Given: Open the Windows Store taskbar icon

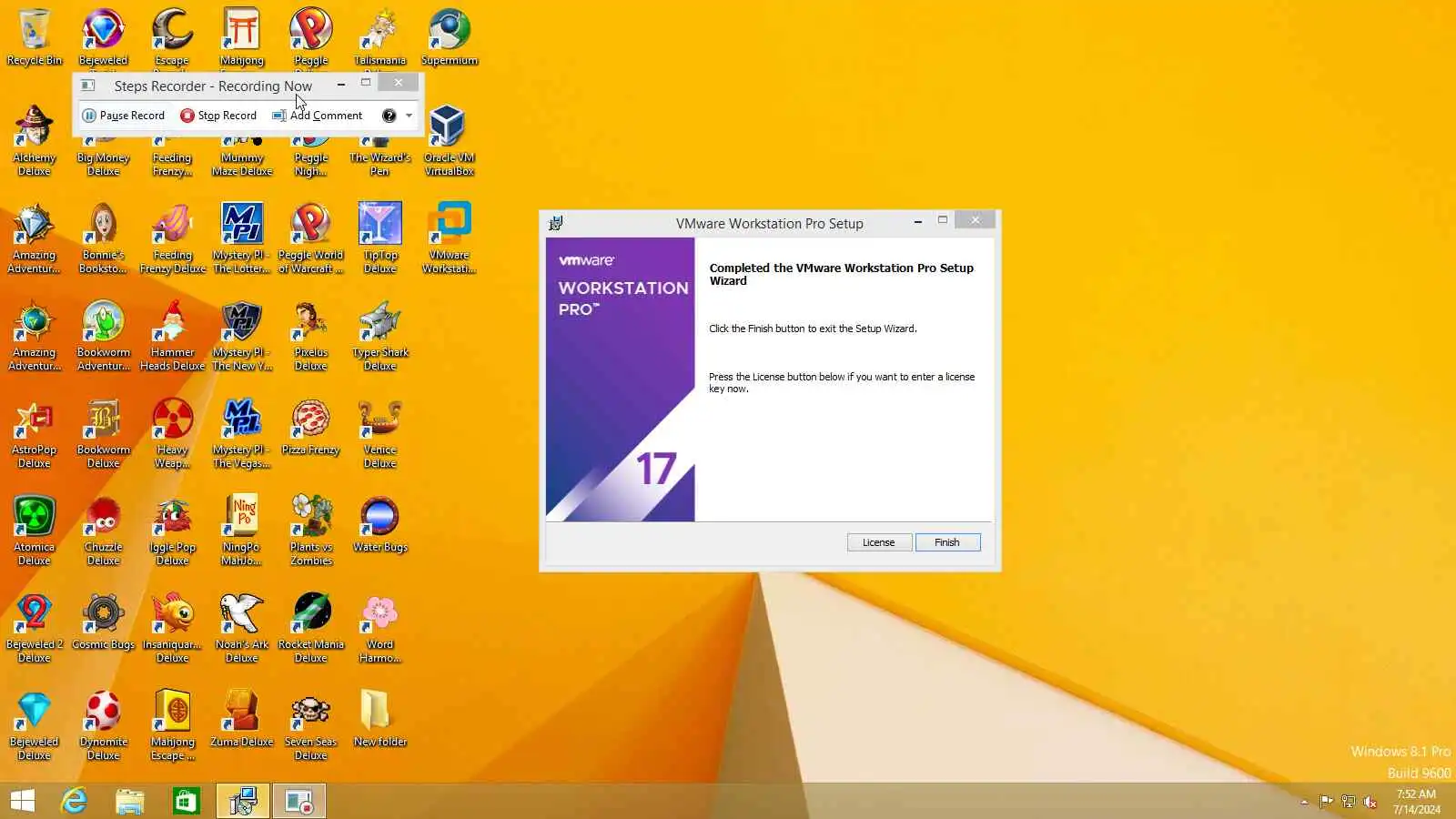Looking at the screenshot, I should [x=187, y=801].
